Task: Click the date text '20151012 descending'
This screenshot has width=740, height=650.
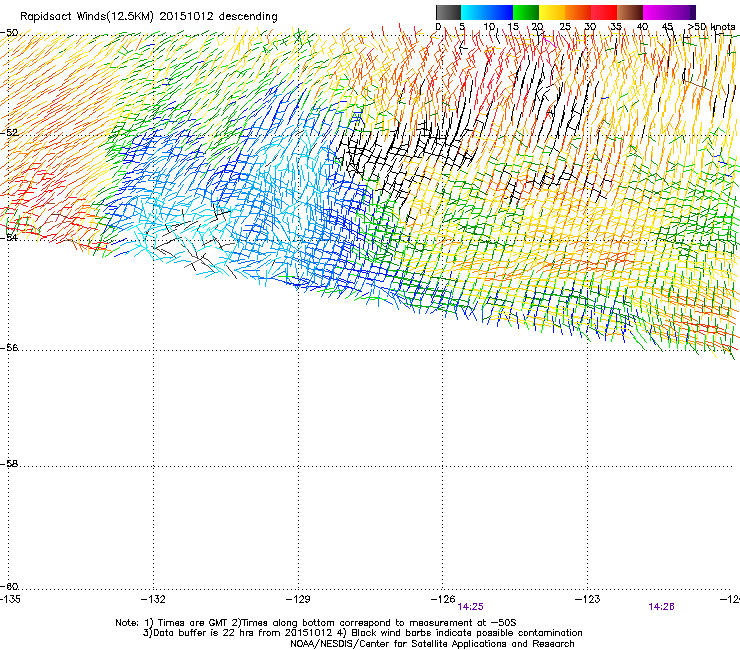Action: point(219,17)
